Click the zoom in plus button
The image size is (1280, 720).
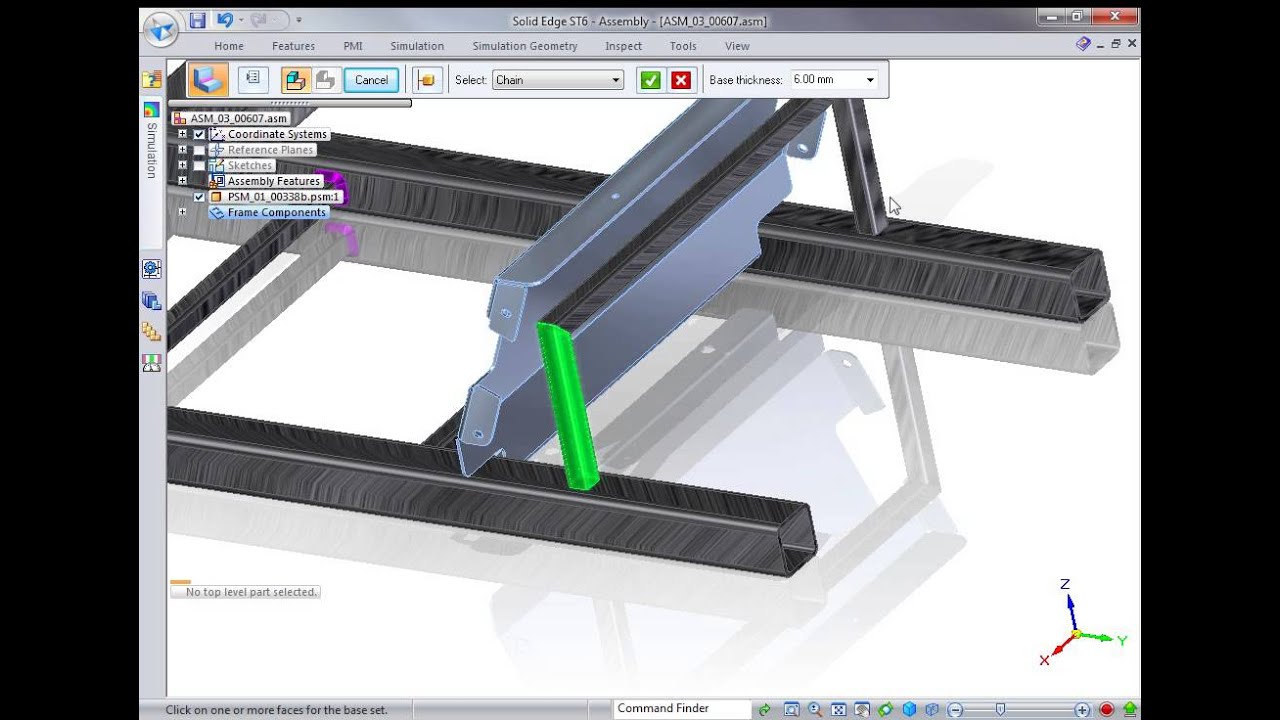[x=1082, y=710]
